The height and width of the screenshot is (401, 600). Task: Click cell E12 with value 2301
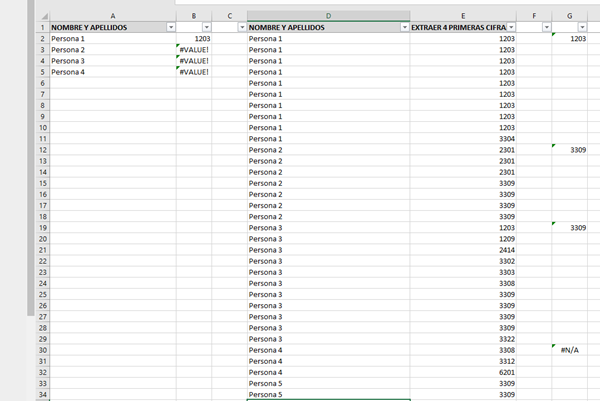tap(463, 150)
